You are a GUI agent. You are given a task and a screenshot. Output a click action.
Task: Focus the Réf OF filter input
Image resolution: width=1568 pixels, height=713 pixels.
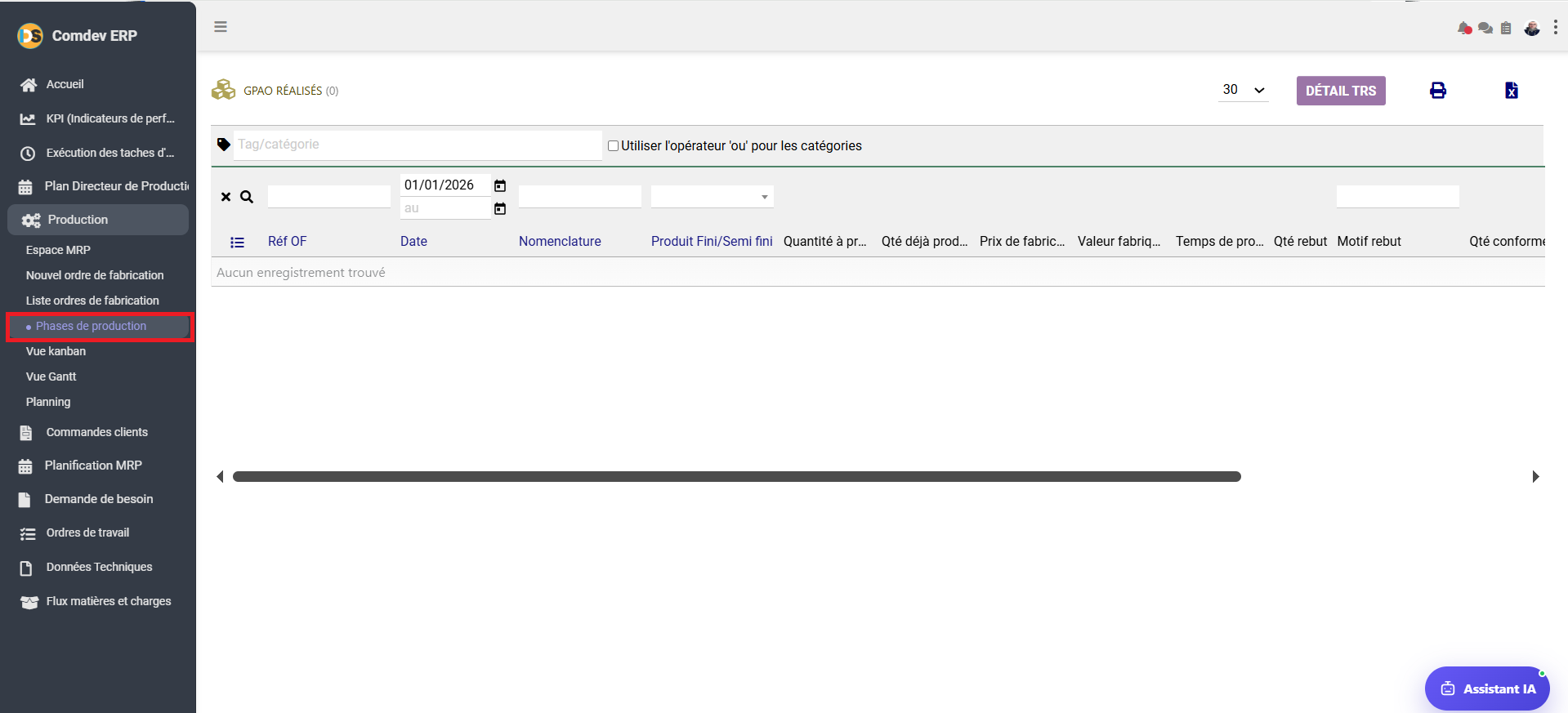coord(329,197)
